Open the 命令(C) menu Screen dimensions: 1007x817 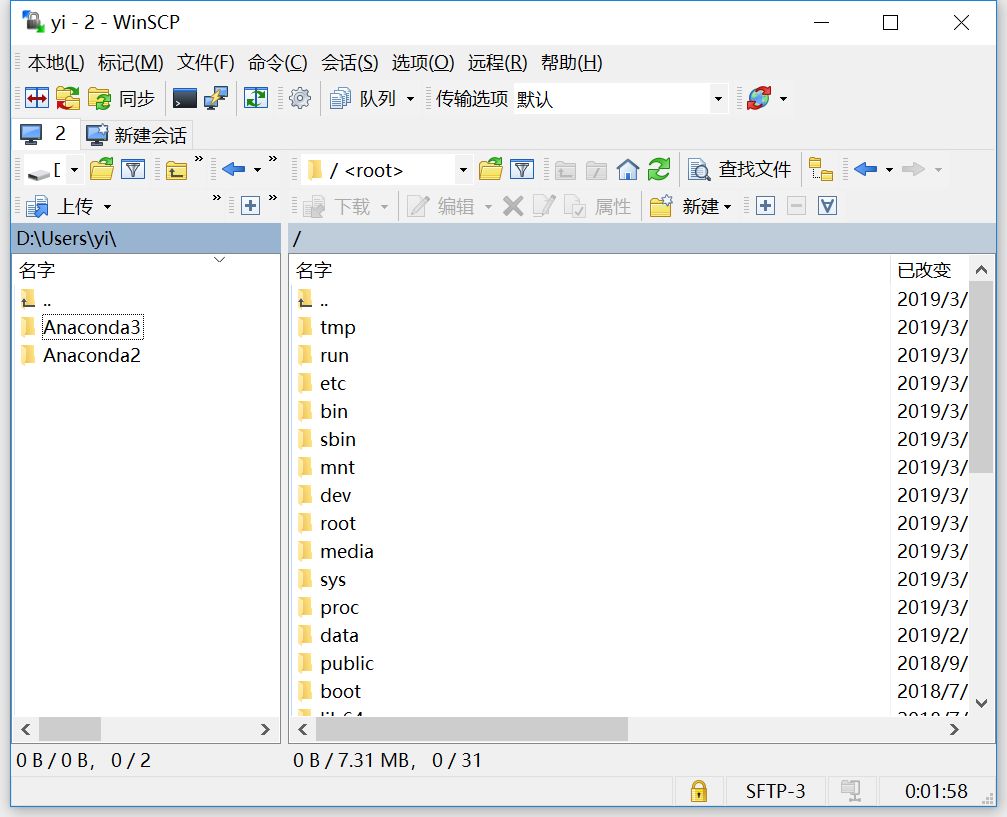pyautogui.click(x=277, y=62)
